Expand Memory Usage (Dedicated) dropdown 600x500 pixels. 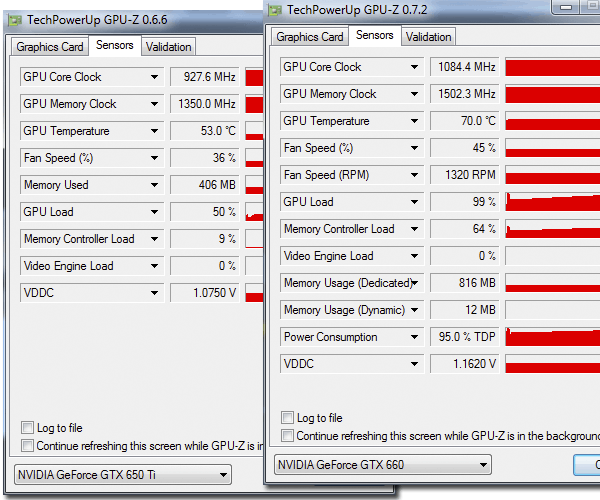click(x=414, y=283)
